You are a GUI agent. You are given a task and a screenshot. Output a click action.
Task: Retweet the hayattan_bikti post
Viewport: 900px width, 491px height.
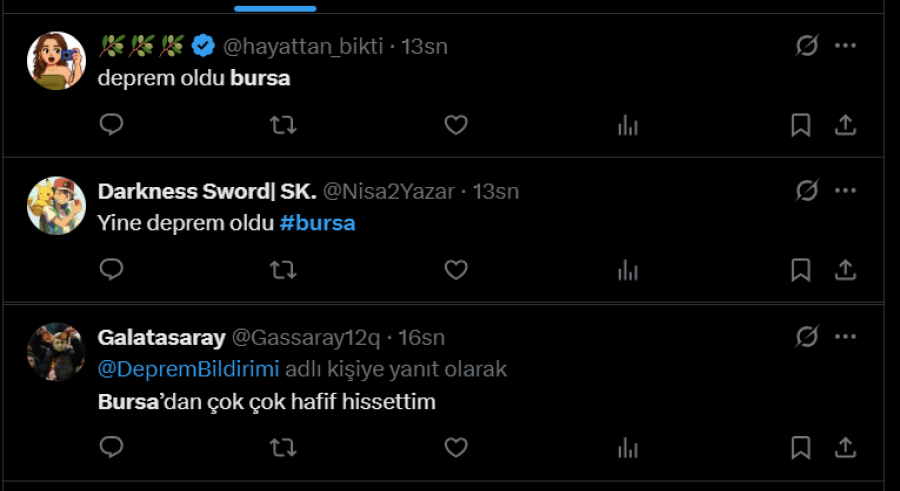[283, 125]
